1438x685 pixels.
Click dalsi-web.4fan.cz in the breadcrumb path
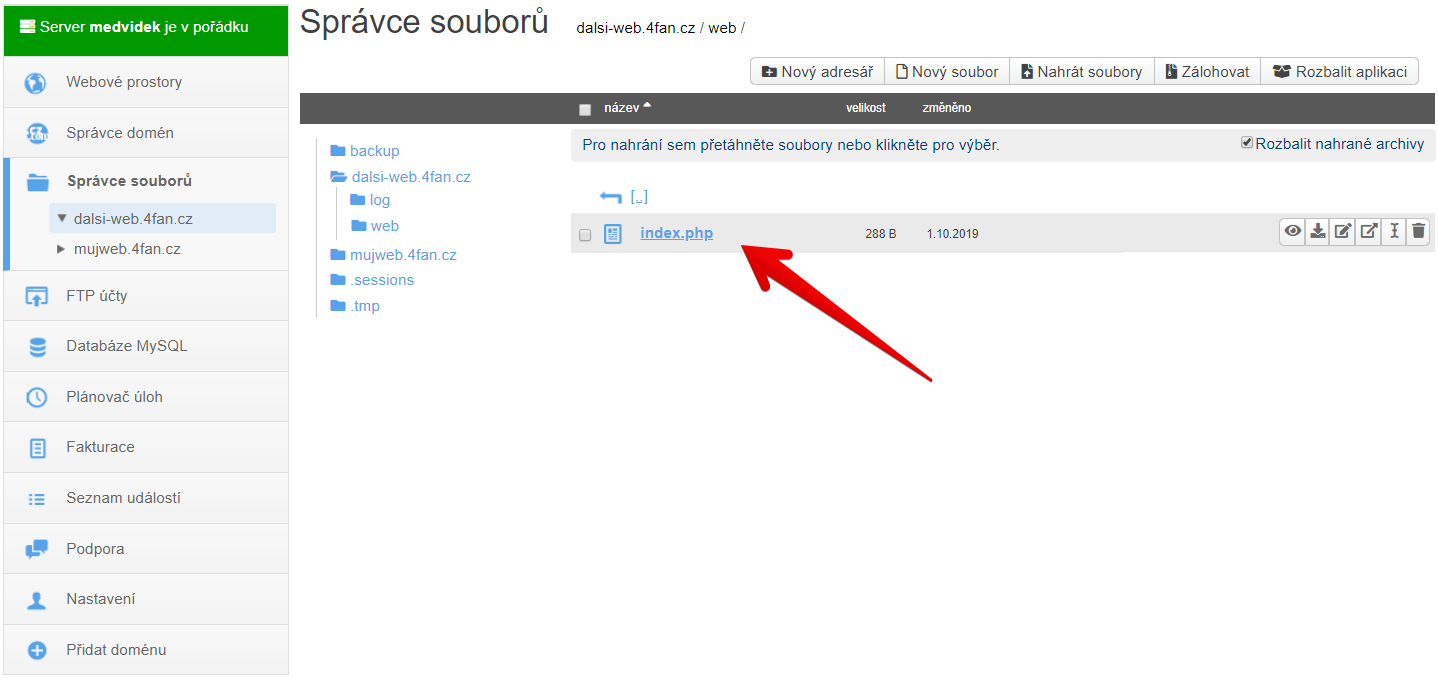635,28
